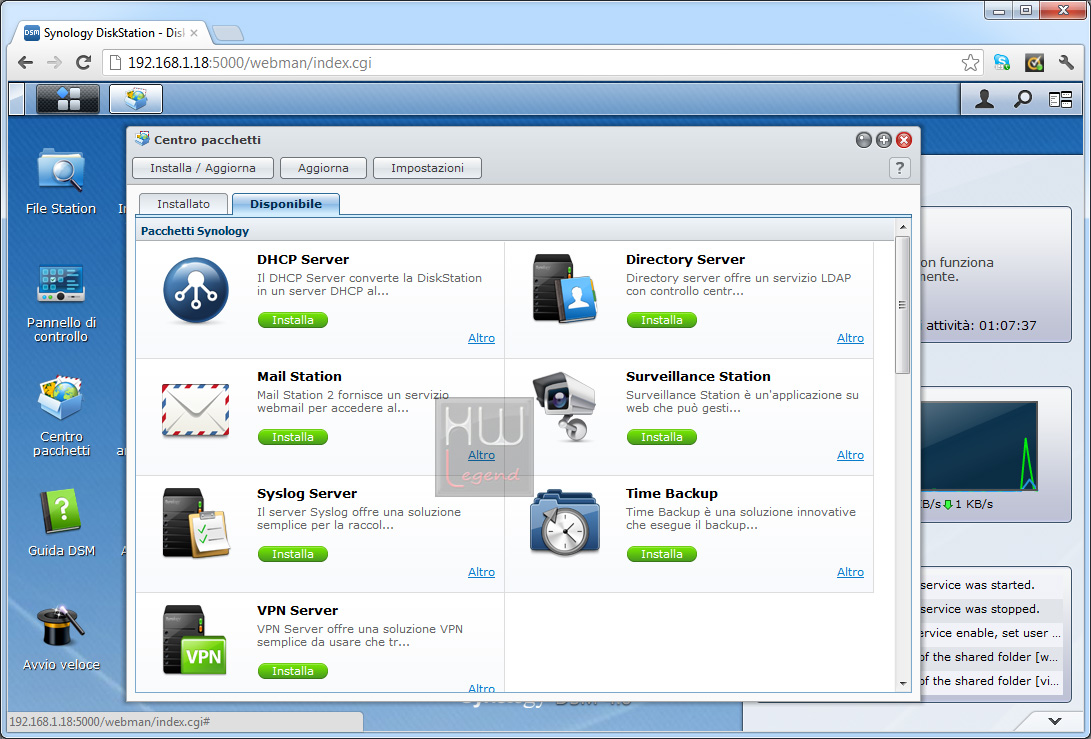Select Synology DiskStation browser tab
The image size is (1091, 739).
pos(111,33)
